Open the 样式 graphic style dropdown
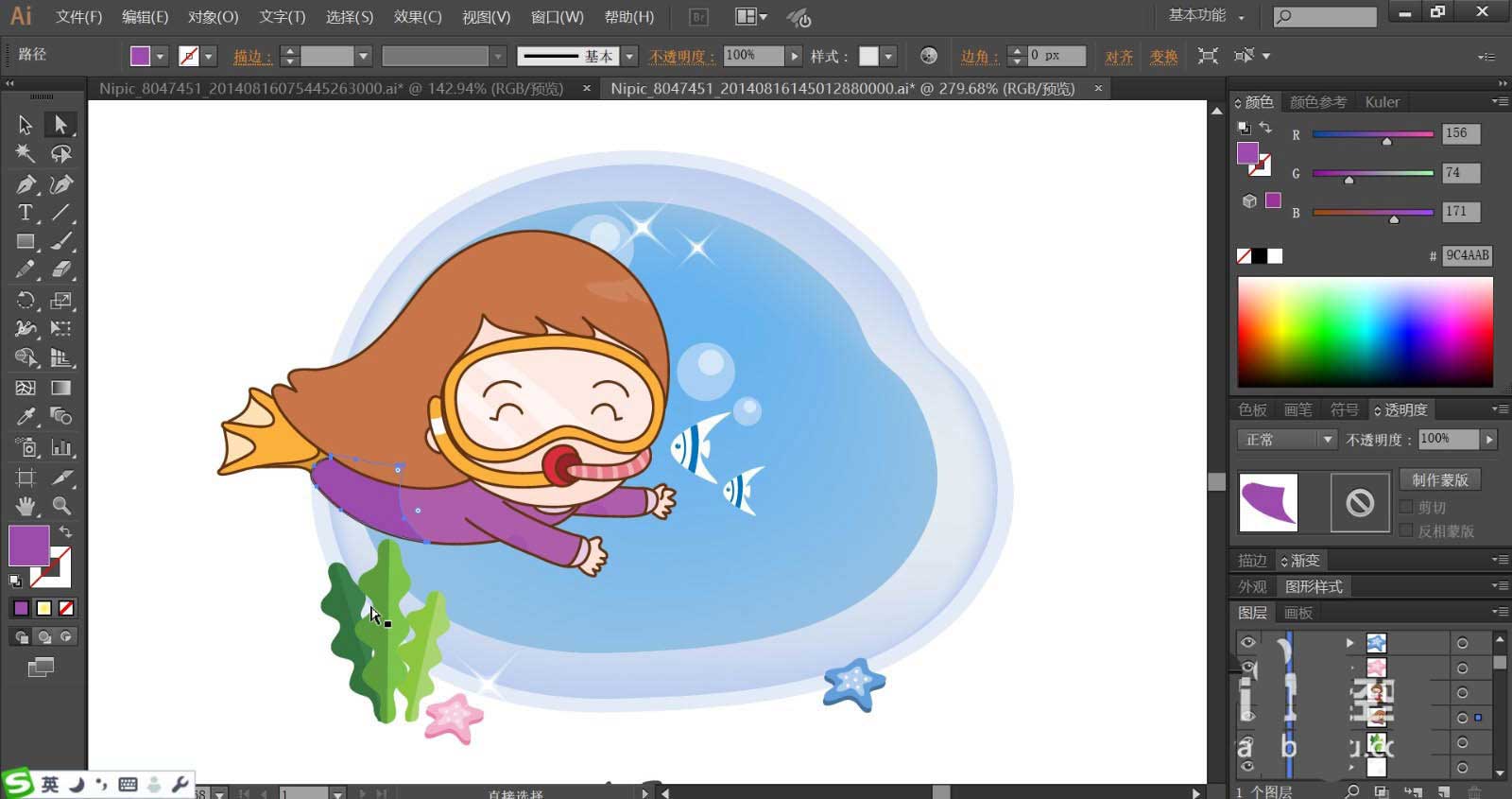Screen dimensions: 1512x799 click(x=888, y=57)
